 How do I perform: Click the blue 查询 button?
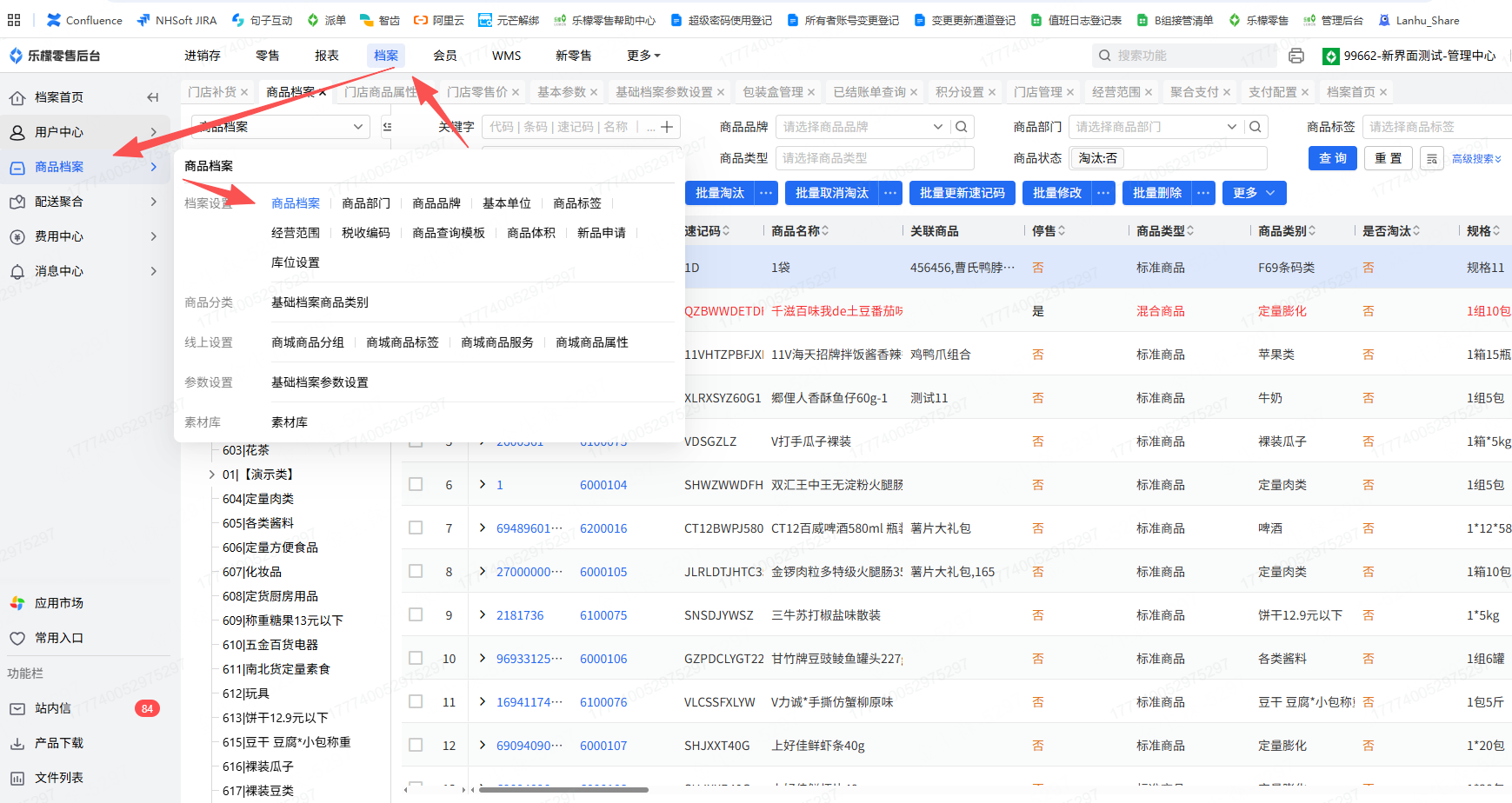tap(1332, 158)
